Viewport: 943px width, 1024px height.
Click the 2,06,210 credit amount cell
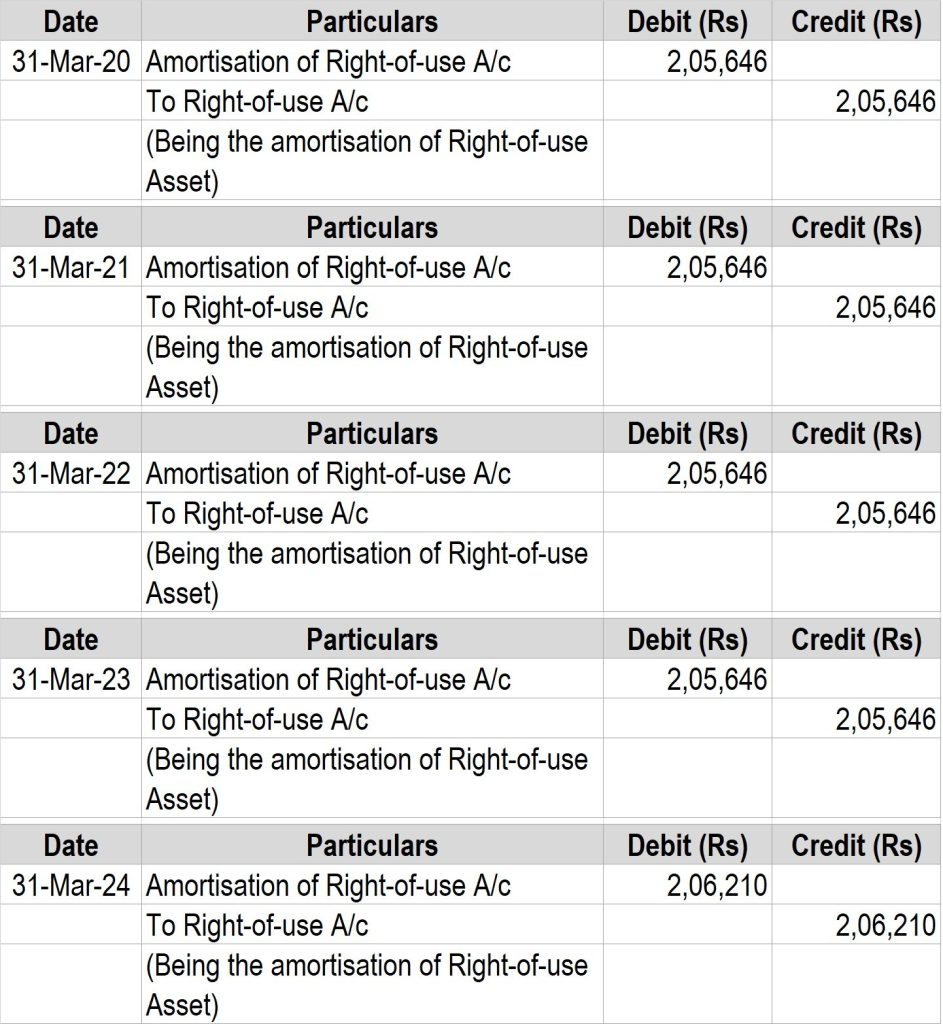tap(885, 926)
